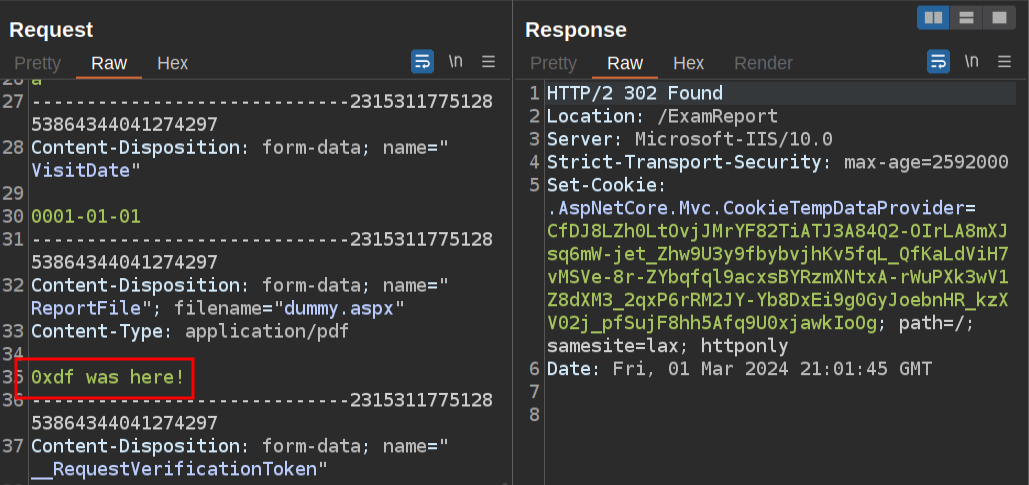This screenshot has width=1029, height=485.
Task: Open the Hex tab in Request
Action: (172, 63)
